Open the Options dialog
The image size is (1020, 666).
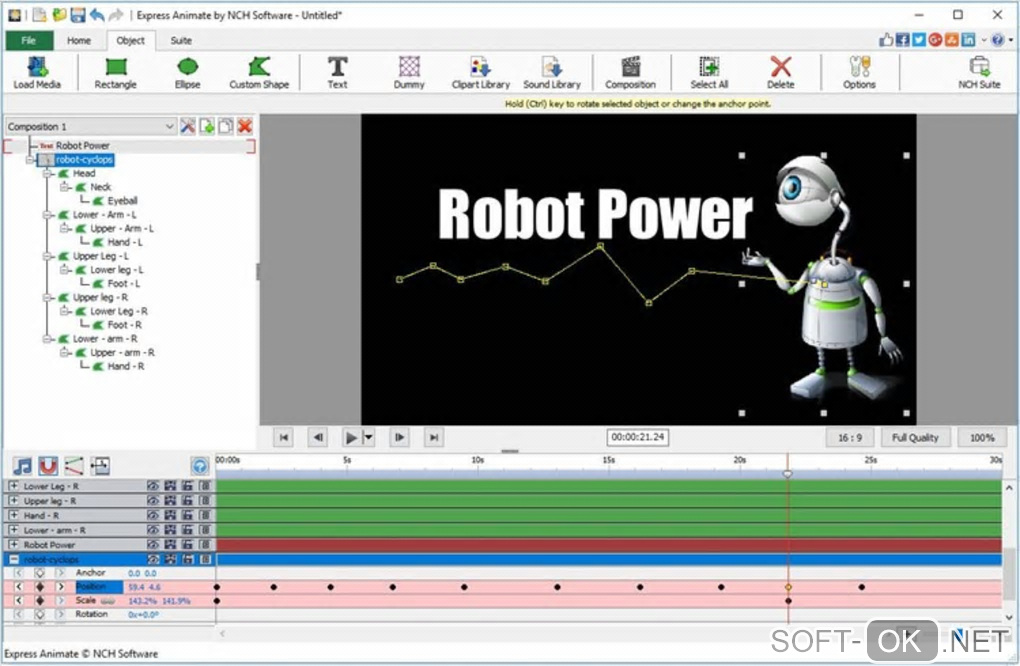point(859,72)
